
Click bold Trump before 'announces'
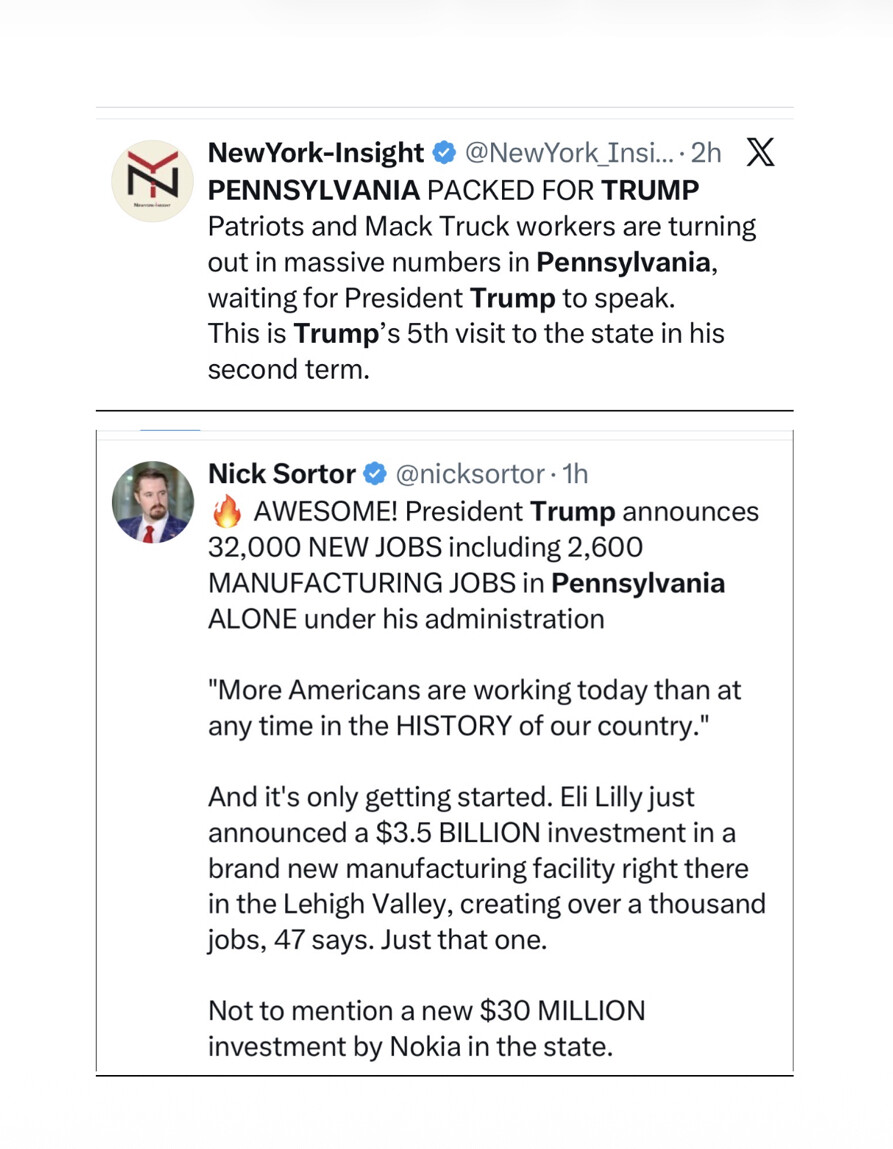click(572, 511)
